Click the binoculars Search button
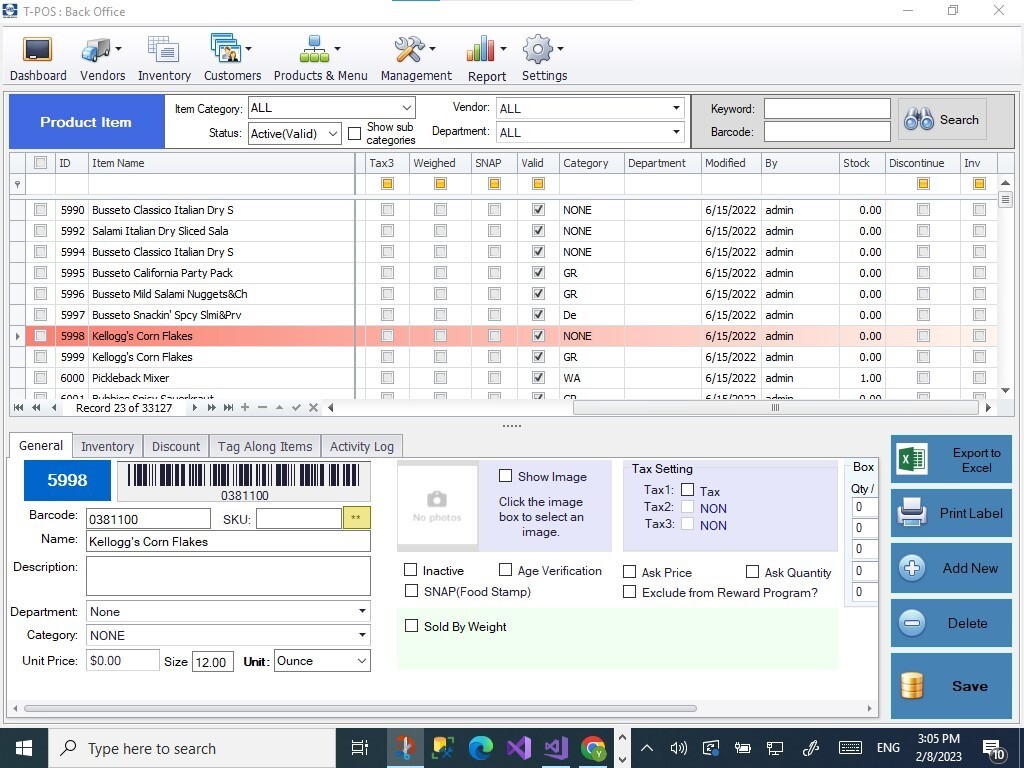 (x=942, y=120)
